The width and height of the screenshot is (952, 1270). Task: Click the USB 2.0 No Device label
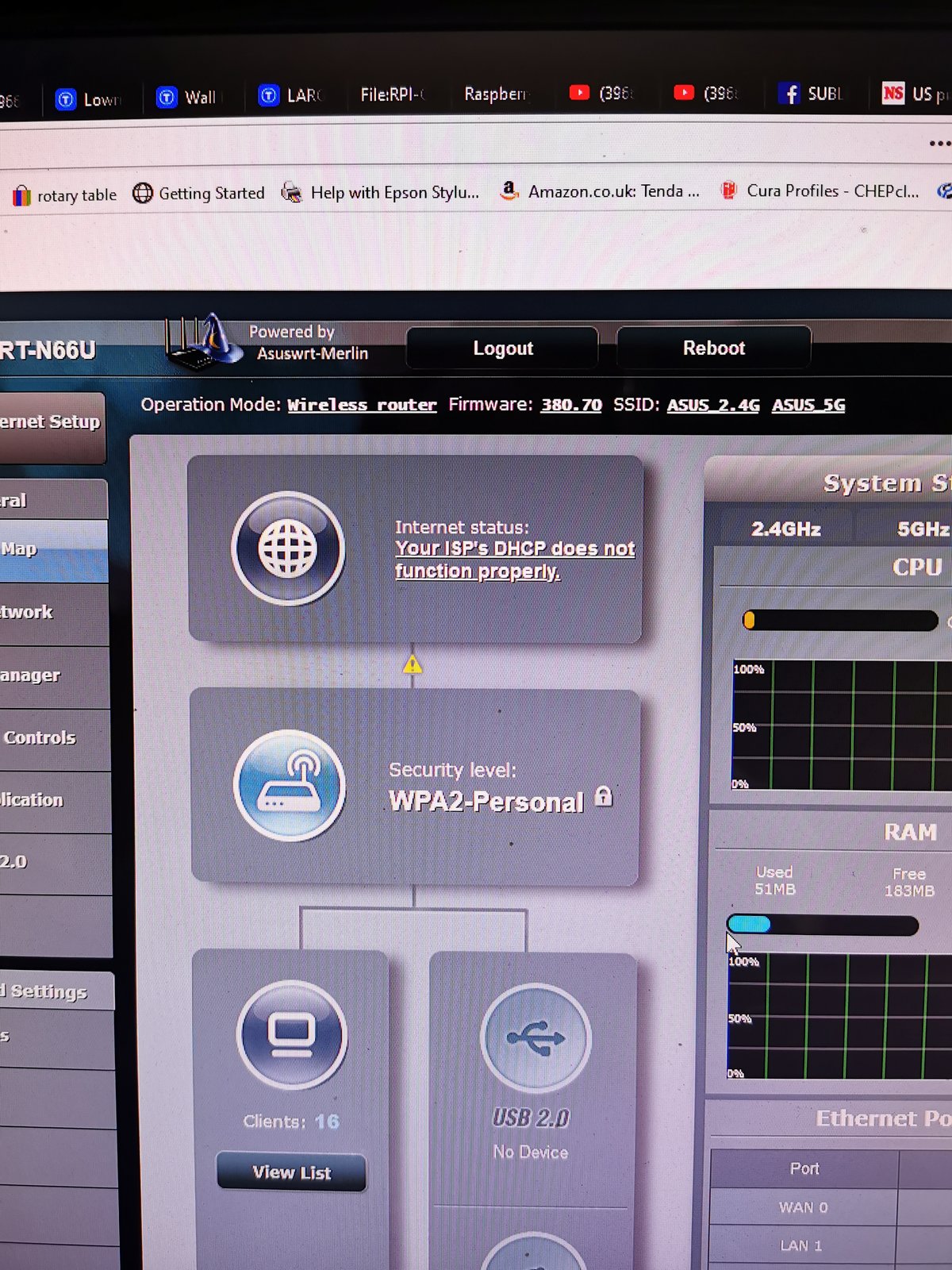click(x=531, y=1152)
